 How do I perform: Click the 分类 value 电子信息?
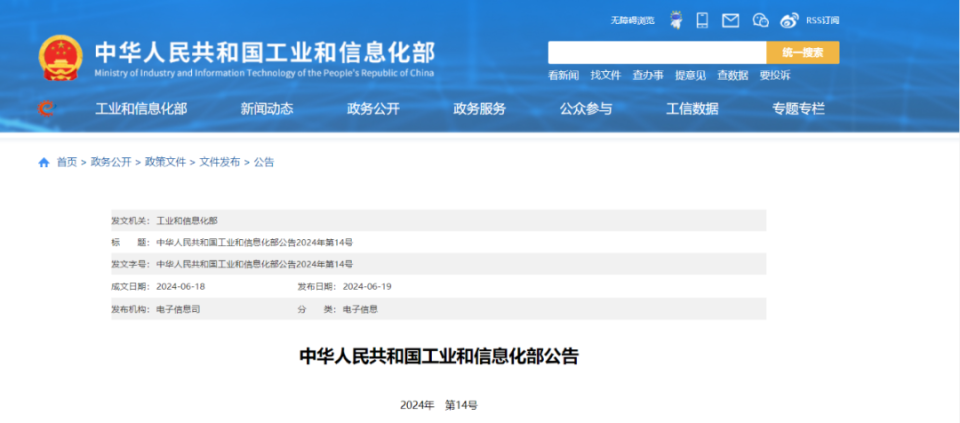point(360,309)
